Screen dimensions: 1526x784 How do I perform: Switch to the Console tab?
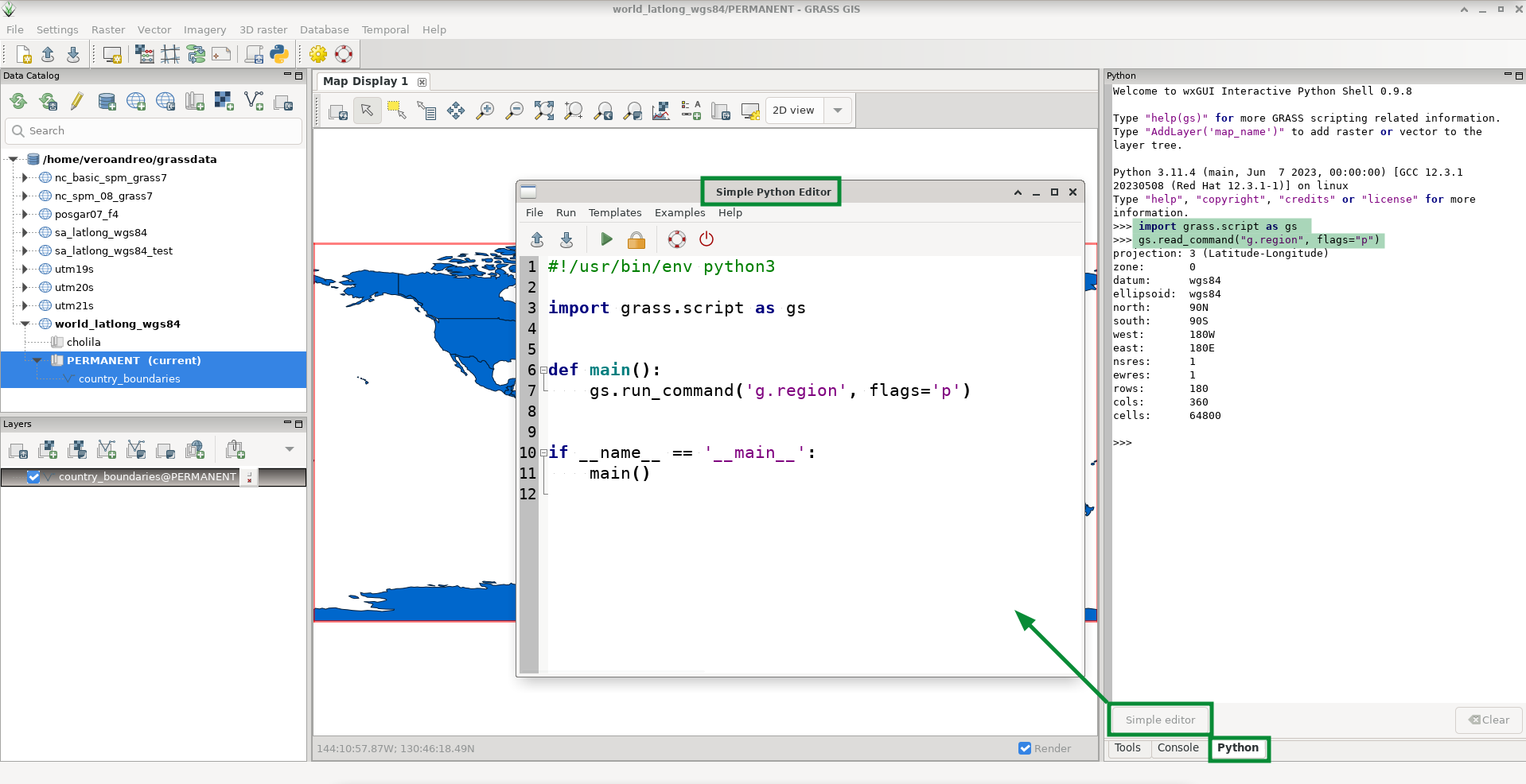point(1178,747)
